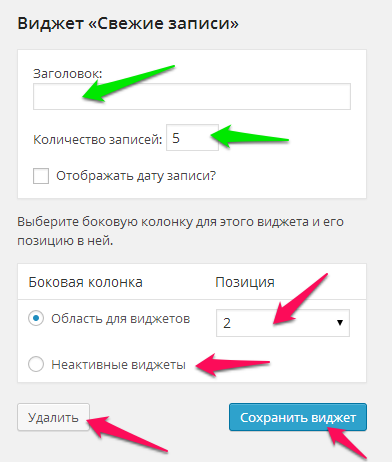
Task: Click the Неактивные виджеты label text
Action: 118,365
